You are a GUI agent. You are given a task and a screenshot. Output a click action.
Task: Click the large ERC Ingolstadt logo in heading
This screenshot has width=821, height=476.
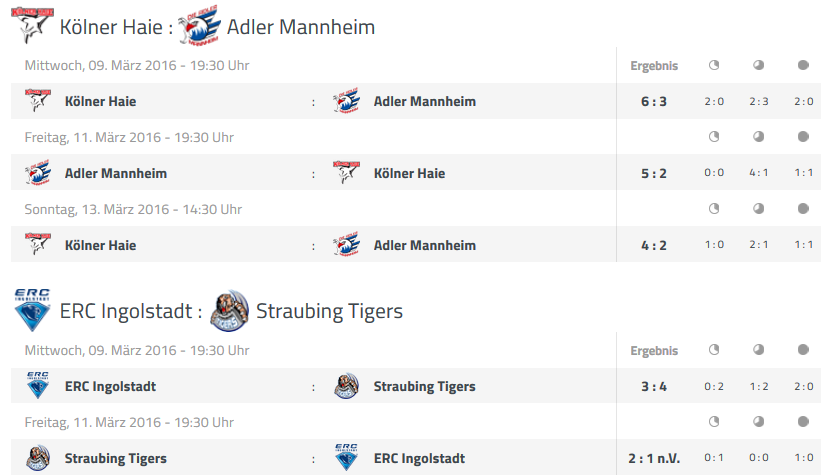[x=32, y=309]
